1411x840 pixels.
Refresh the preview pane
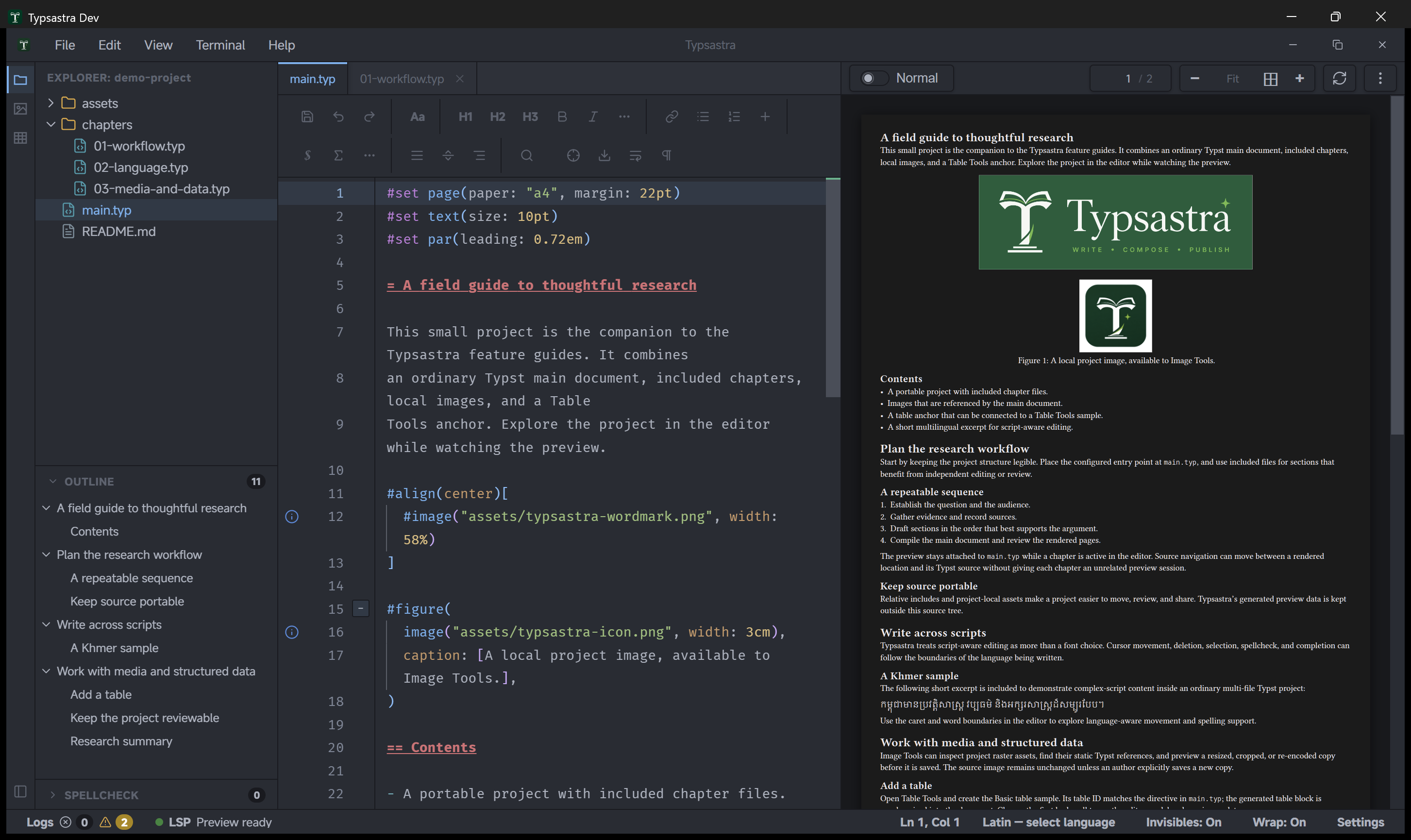(1339, 78)
